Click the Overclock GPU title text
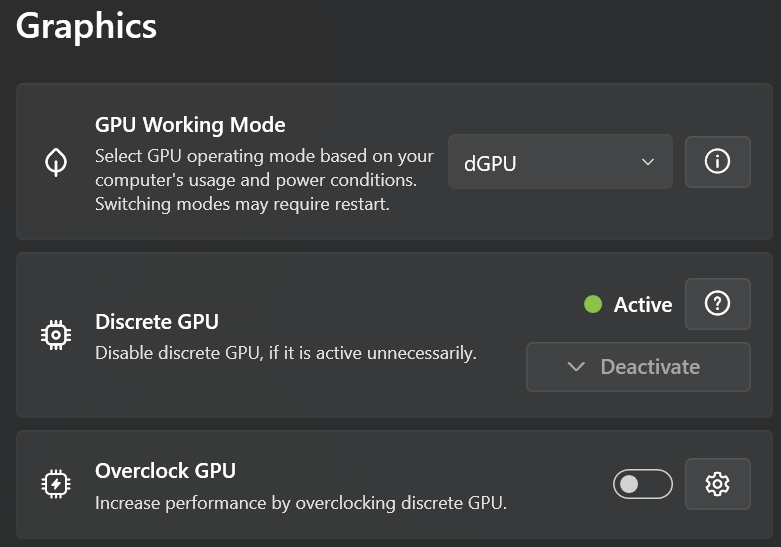The image size is (781, 547). (x=165, y=470)
